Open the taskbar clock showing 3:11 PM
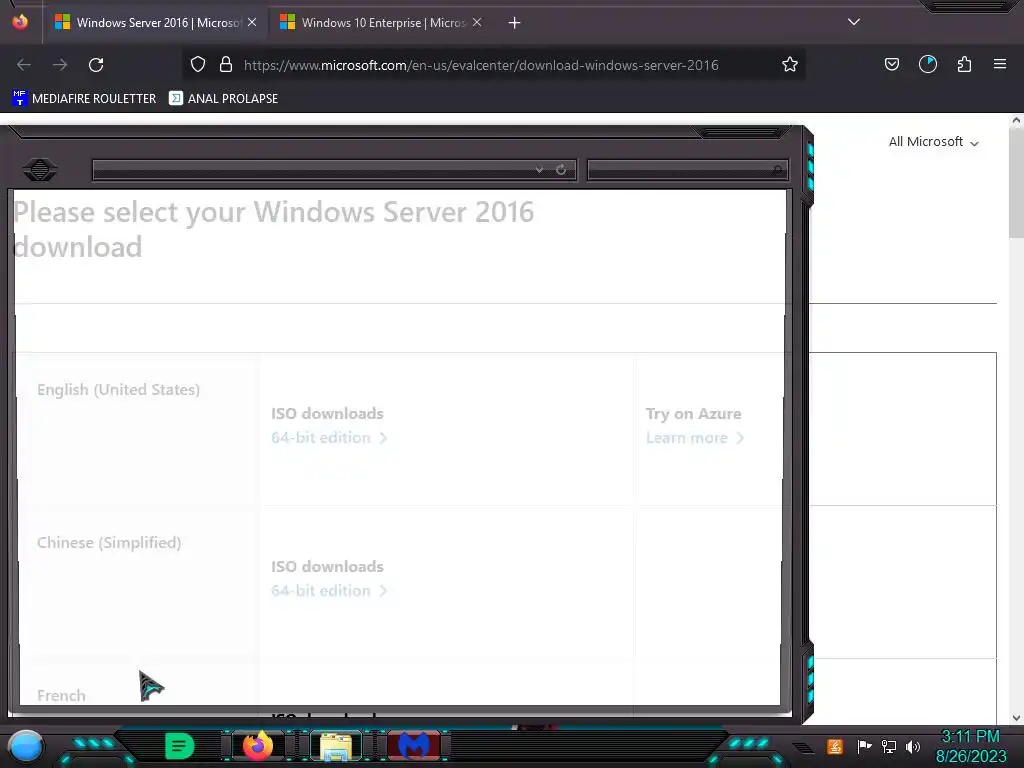This screenshot has width=1024, height=768. pyautogui.click(x=971, y=746)
